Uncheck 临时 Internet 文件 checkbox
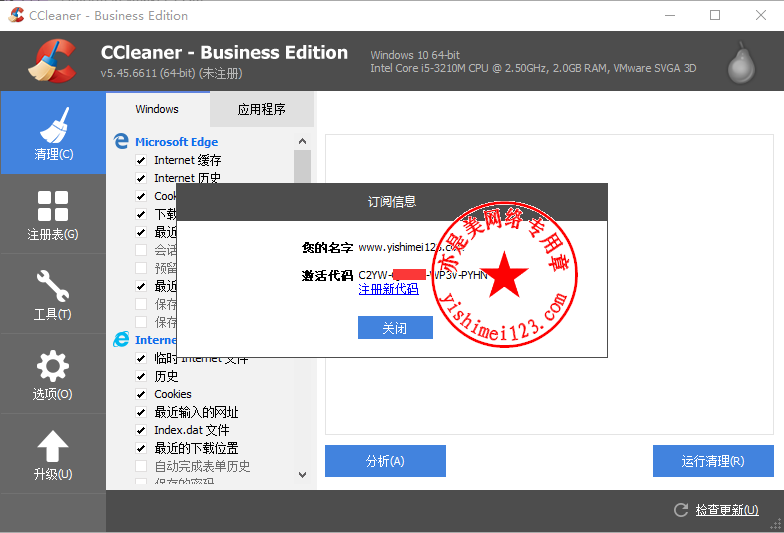This screenshot has width=784, height=533. [141, 358]
